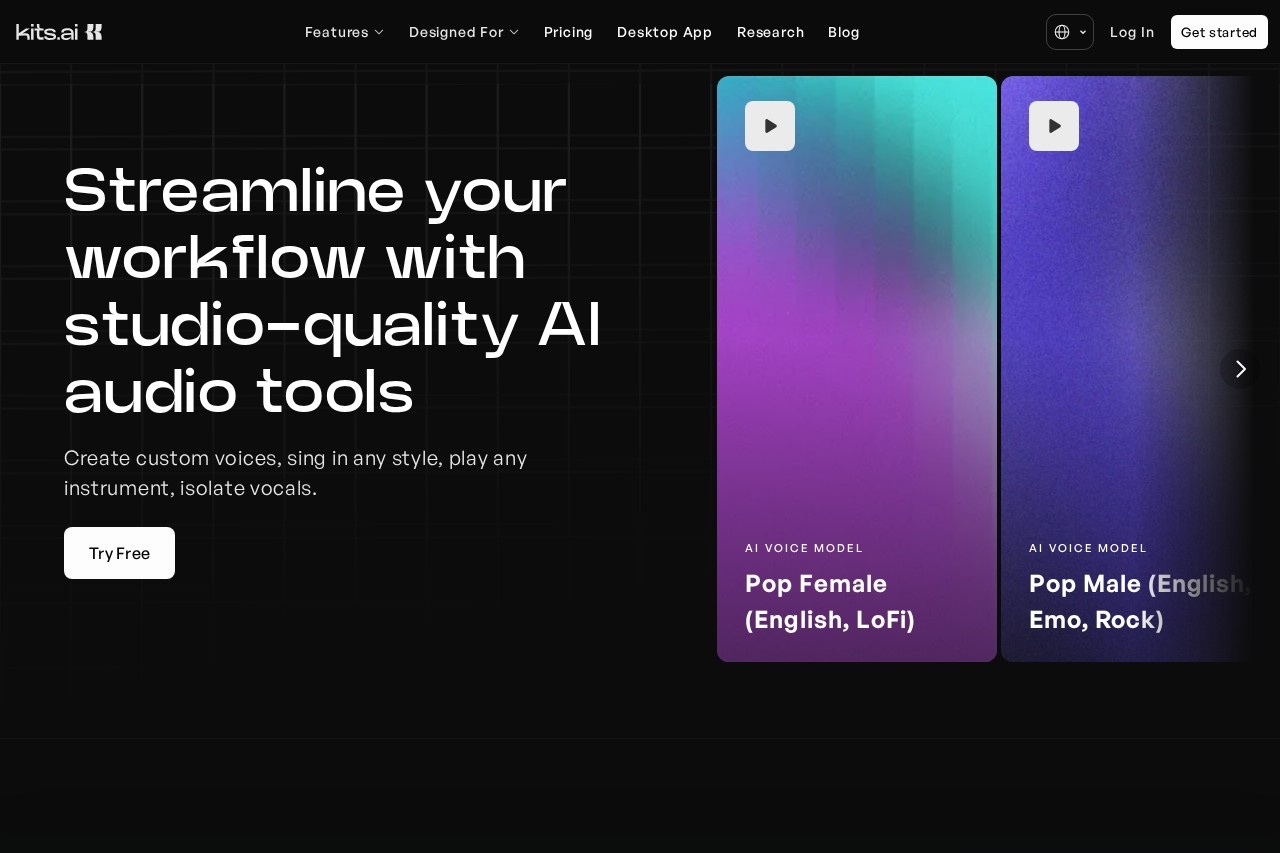Viewport: 1280px width, 853px height.
Task: Click the 'Streamline your workflow' headline
Action: coord(333,290)
